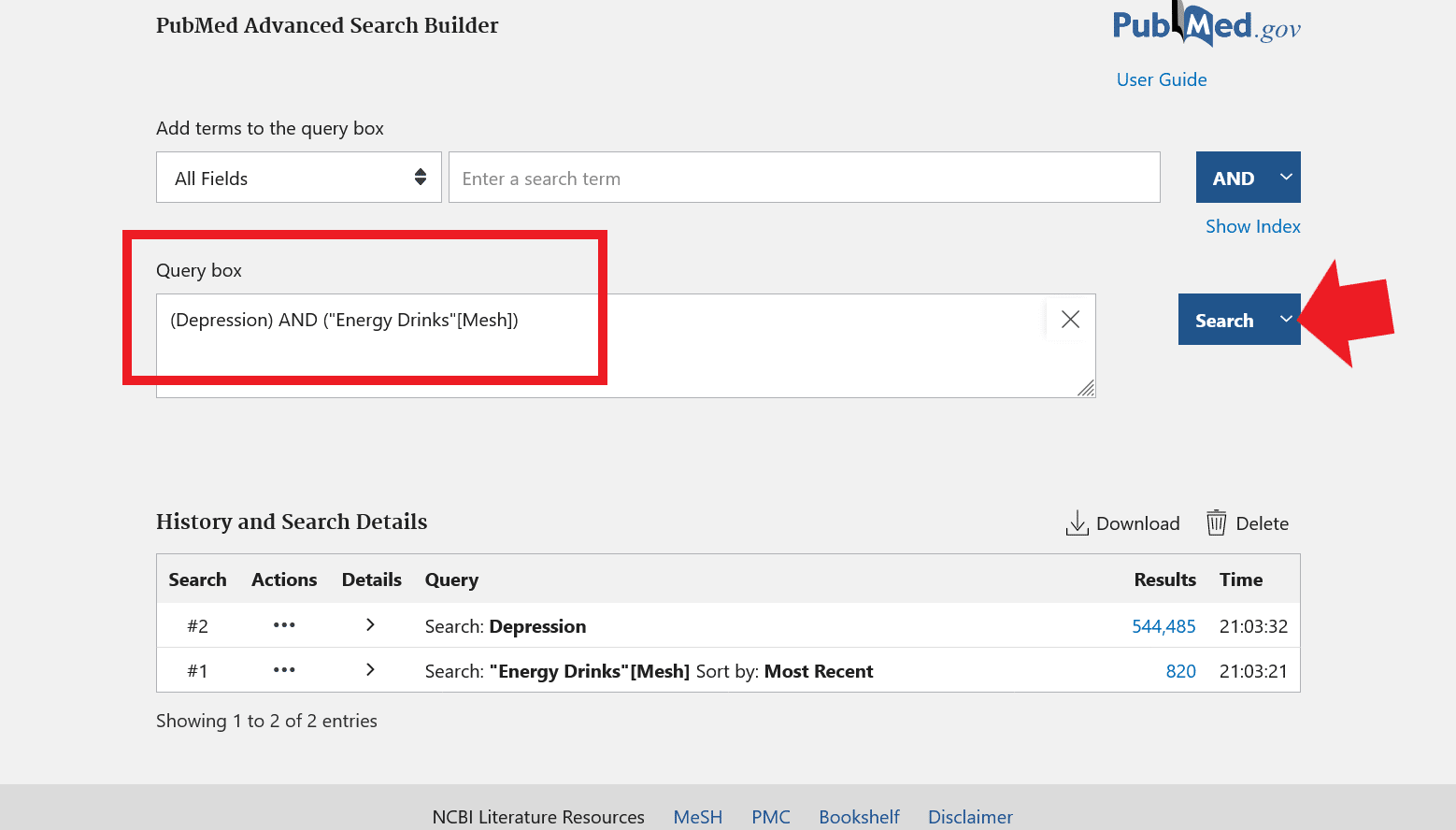
Task: Click the download arrow icon
Action: (x=1078, y=522)
